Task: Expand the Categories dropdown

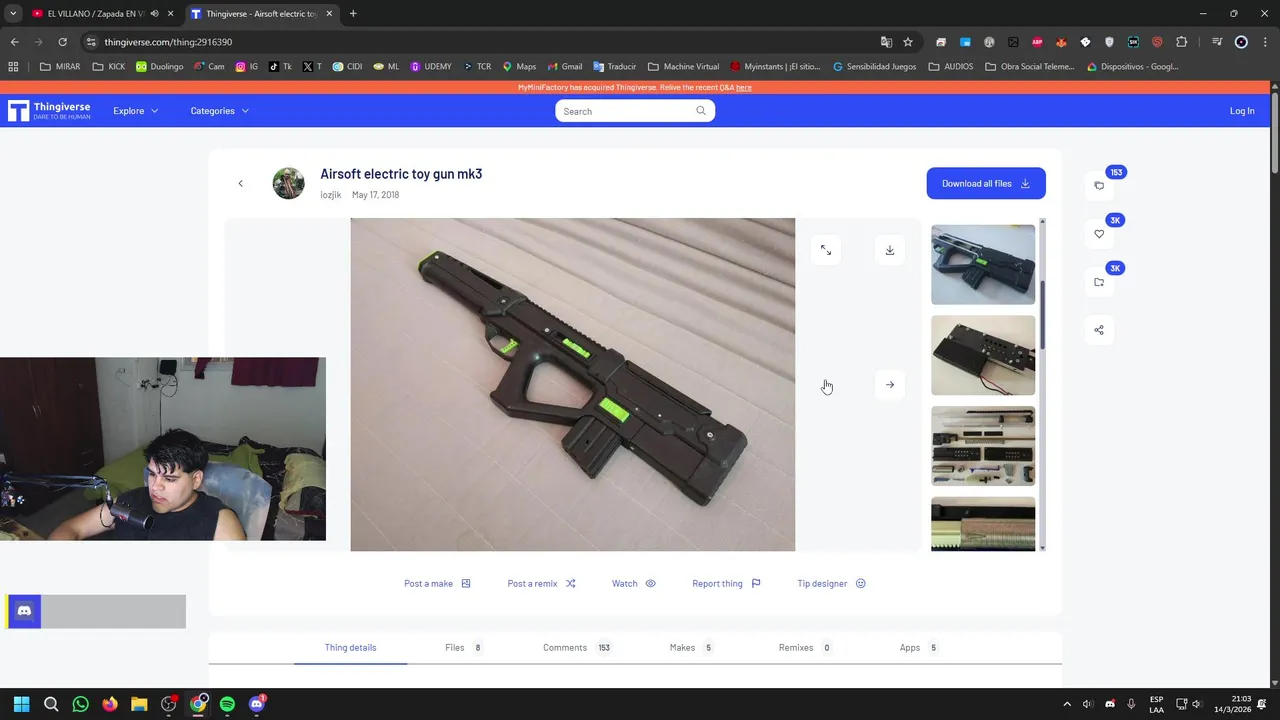Action: click(219, 111)
